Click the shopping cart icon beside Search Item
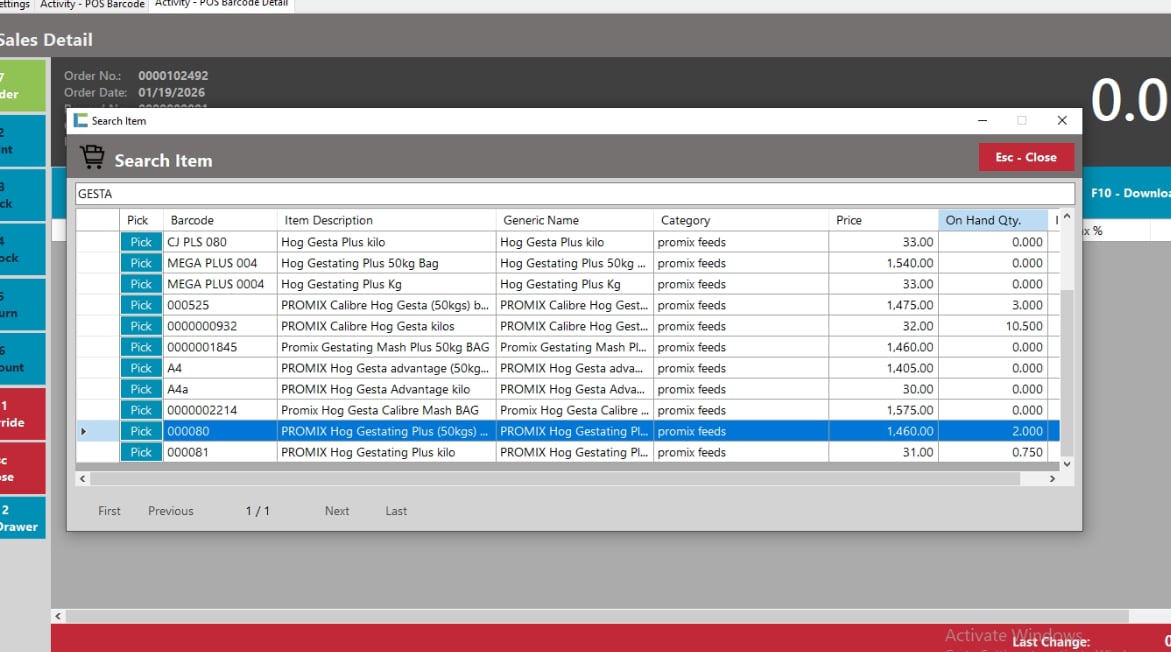This screenshot has height=652, width=1171. 92,158
